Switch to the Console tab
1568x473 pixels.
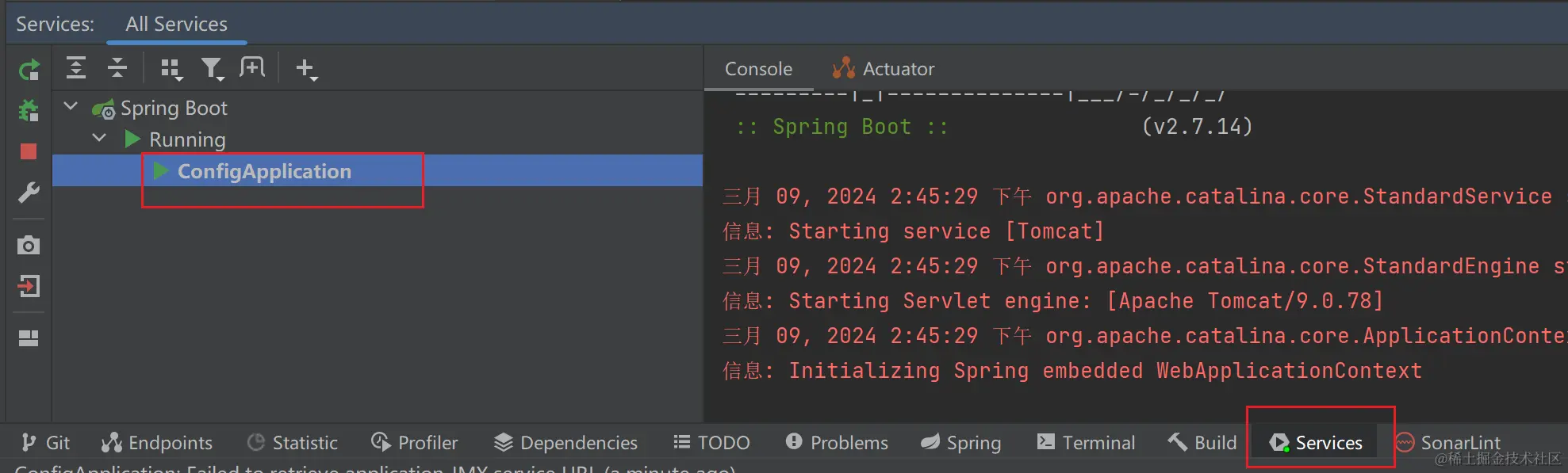pyautogui.click(x=758, y=69)
